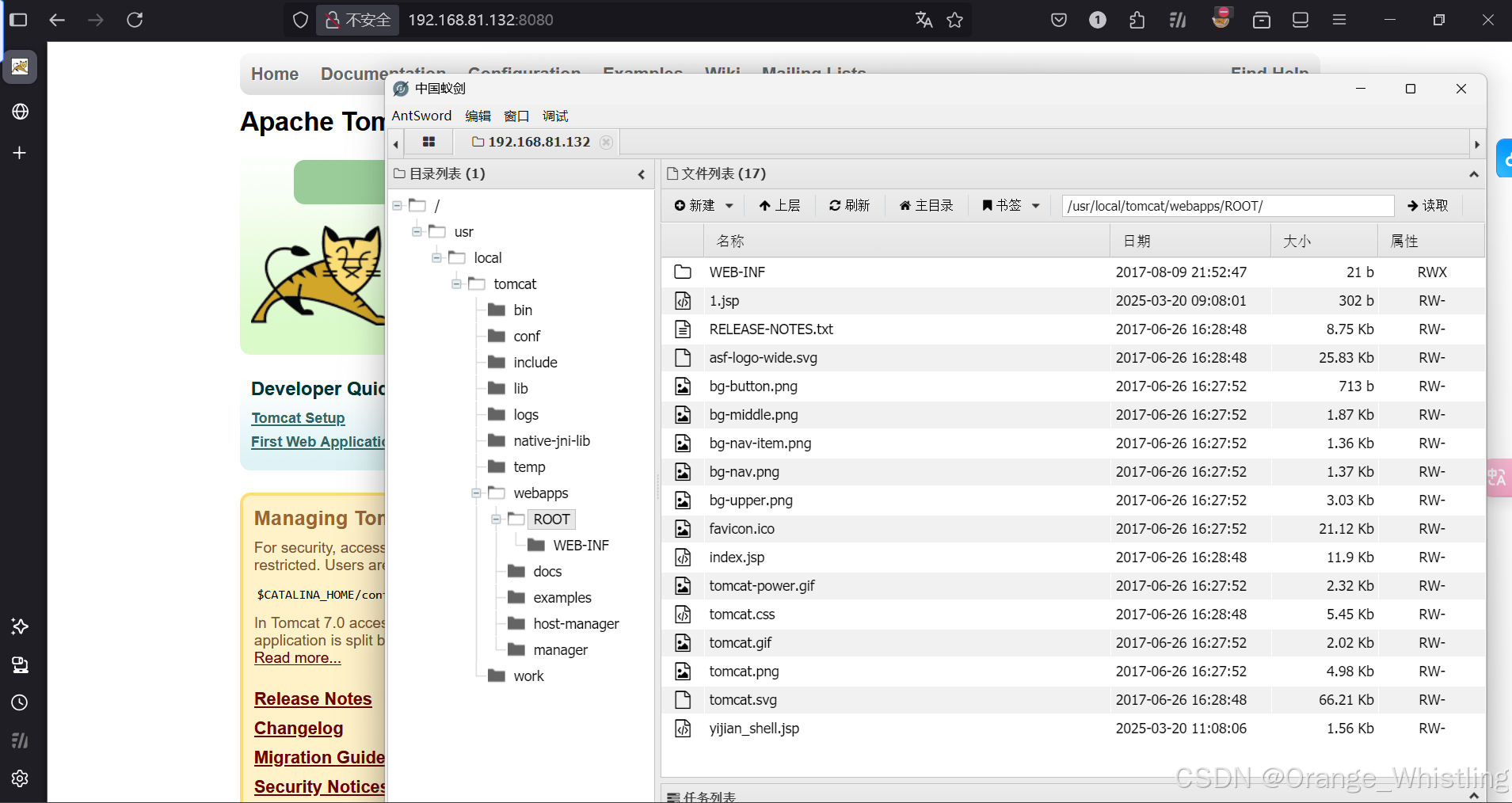
Task: Click the 读取 read path button
Action: (1427, 206)
